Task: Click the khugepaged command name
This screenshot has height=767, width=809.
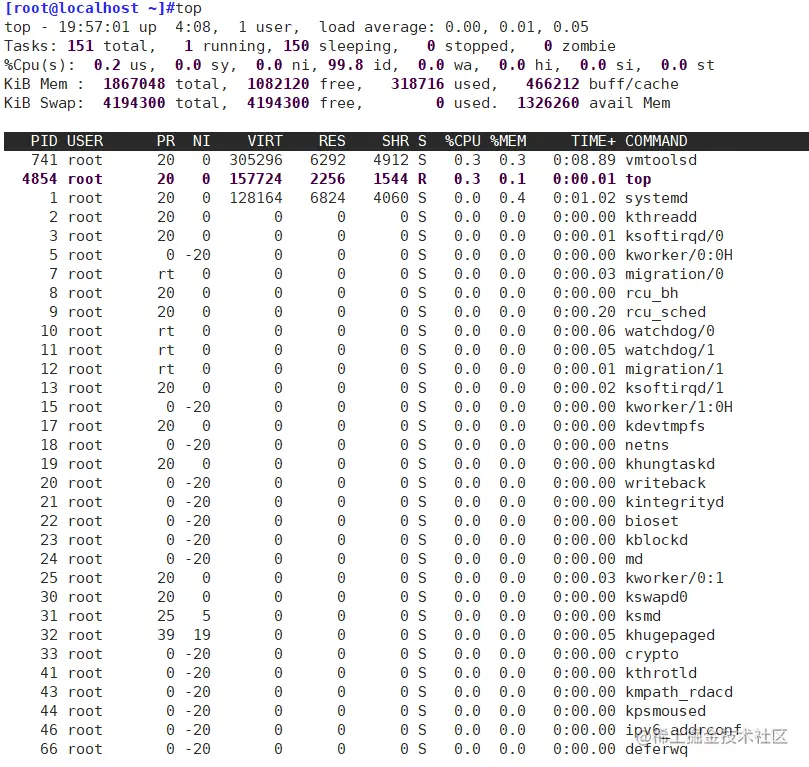Action: [x=670, y=635]
